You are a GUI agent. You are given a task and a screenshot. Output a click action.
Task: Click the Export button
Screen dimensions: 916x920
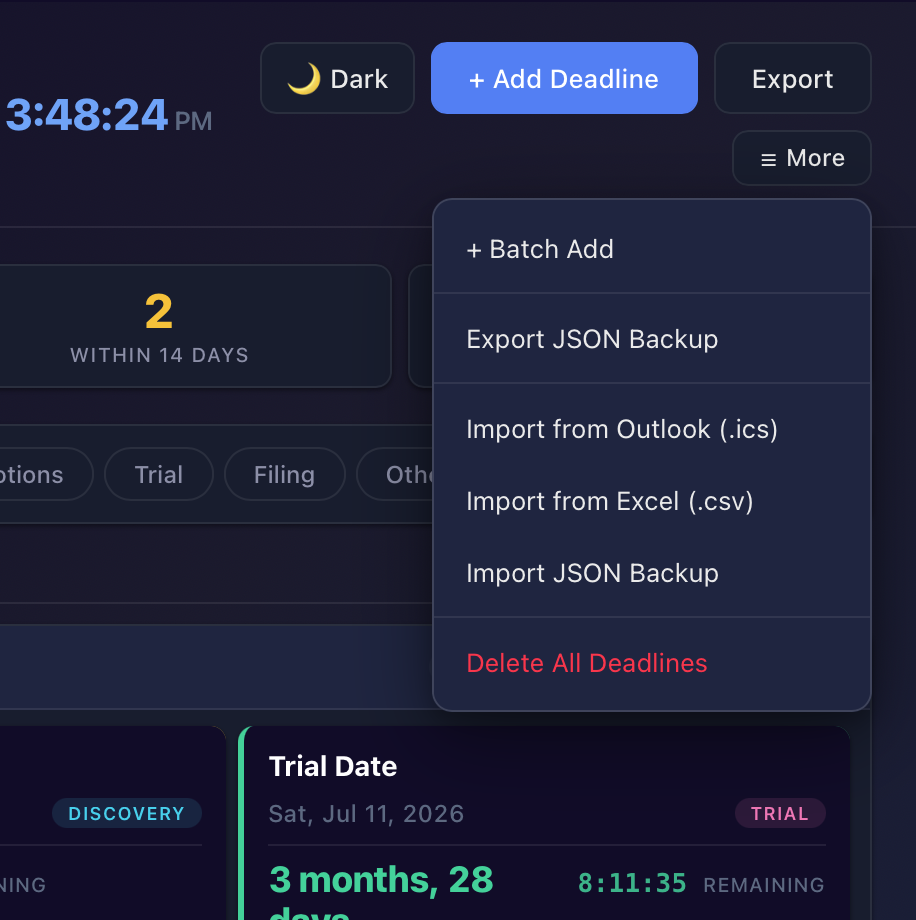pos(792,78)
